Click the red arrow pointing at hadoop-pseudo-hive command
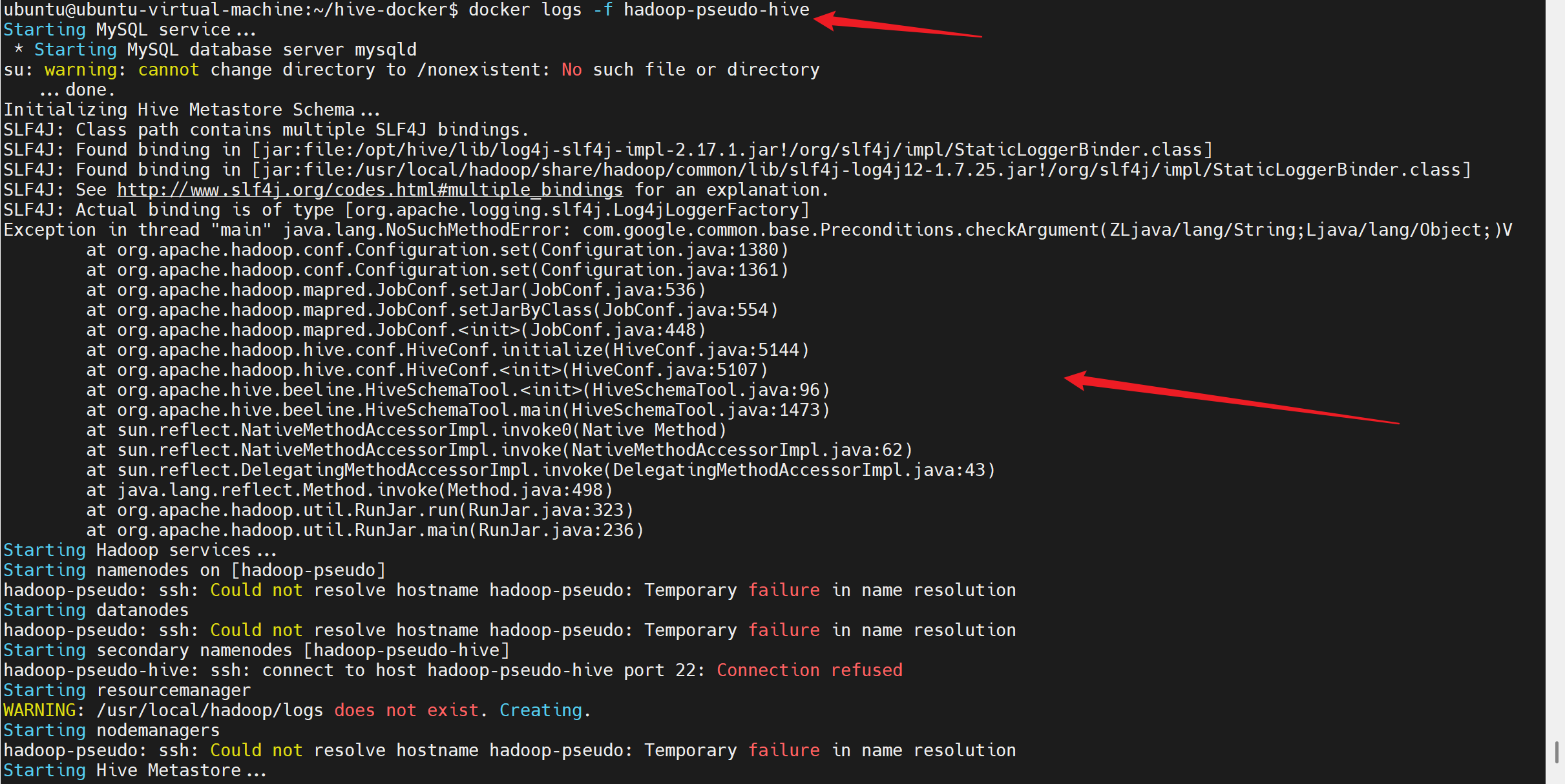 (x=897, y=24)
